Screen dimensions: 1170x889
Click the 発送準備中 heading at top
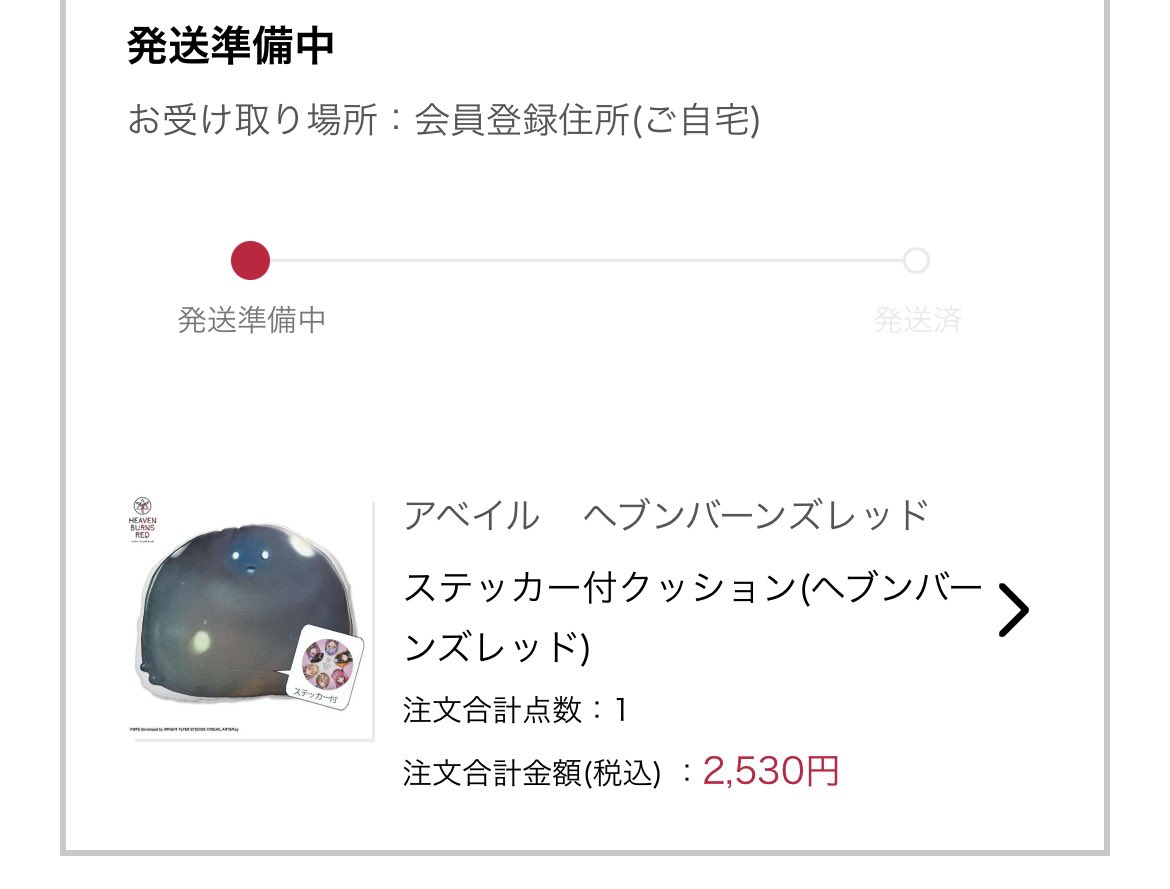click(230, 46)
